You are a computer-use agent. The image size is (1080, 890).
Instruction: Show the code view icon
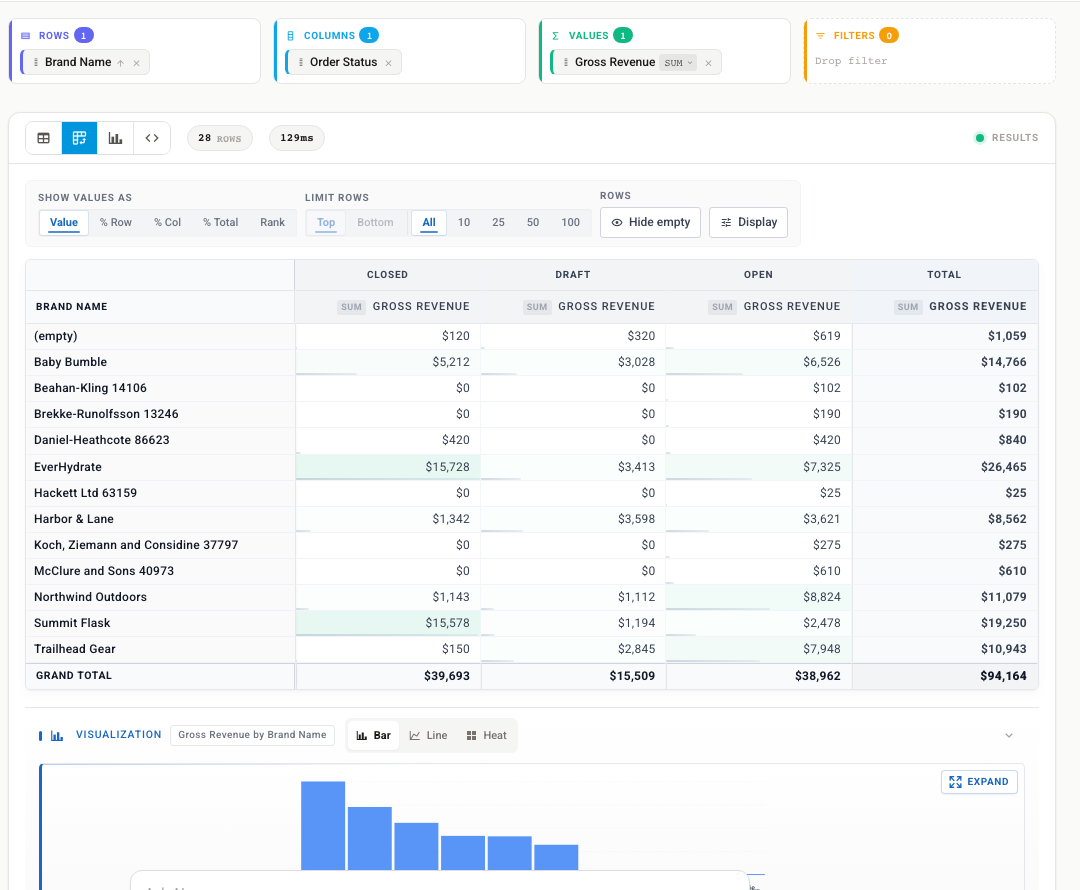click(152, 138)
